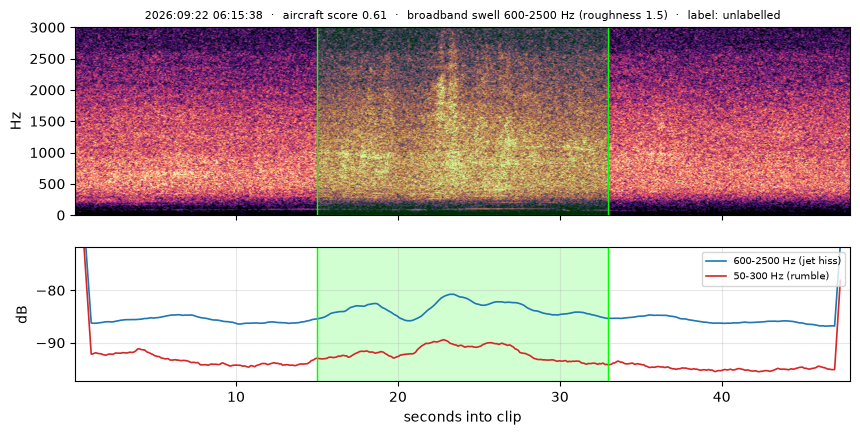The image size is (860, 435).
Task: Click the 'dB' y-axis label of lower plot
Action: point(22,314)
